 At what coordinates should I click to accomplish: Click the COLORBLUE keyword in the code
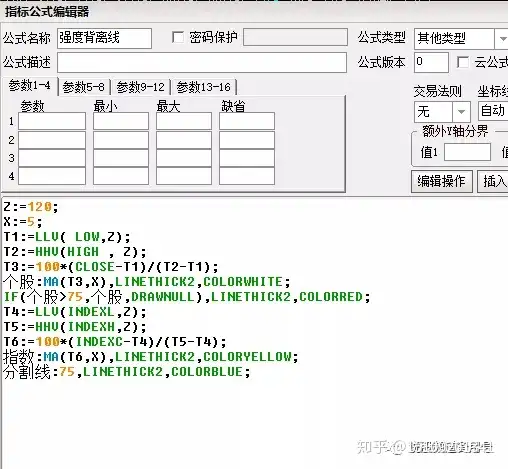point(207,372)
